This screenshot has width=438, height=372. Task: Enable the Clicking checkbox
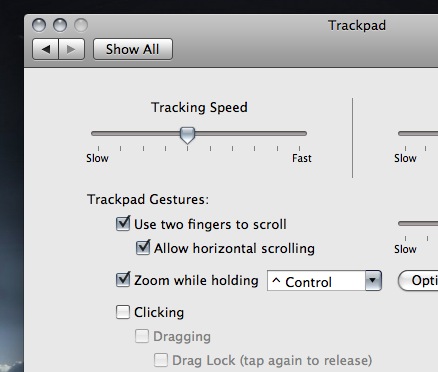tap(123, 312)
